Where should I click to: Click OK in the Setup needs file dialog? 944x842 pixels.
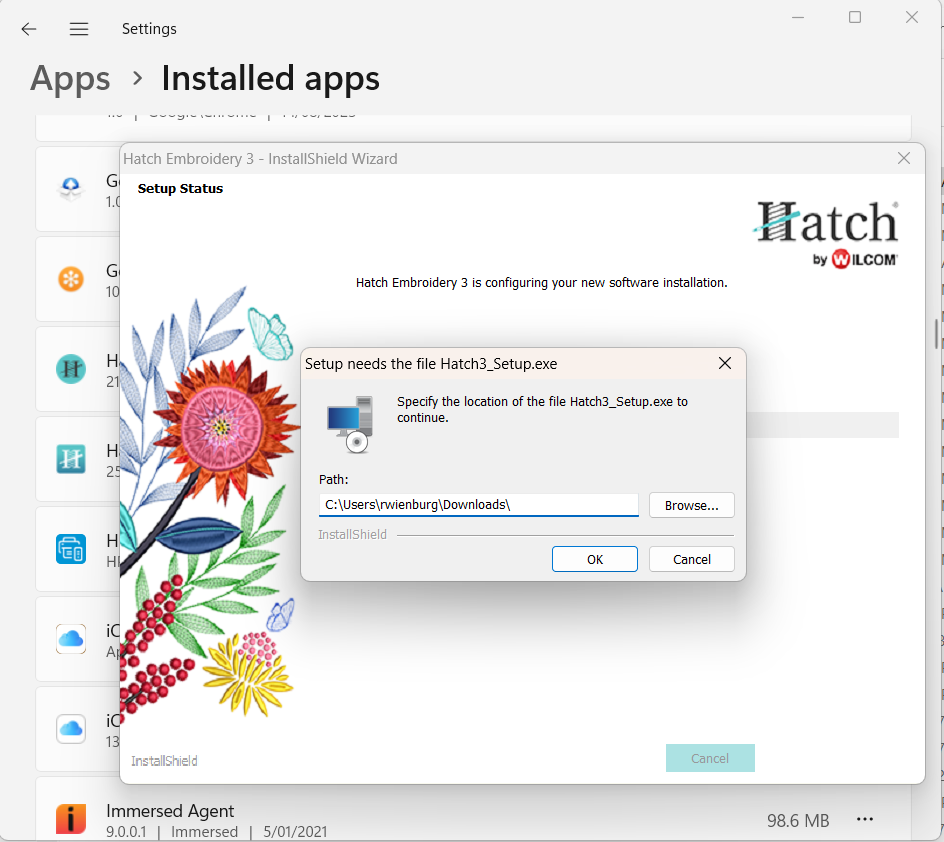click(x=594, y=559)
